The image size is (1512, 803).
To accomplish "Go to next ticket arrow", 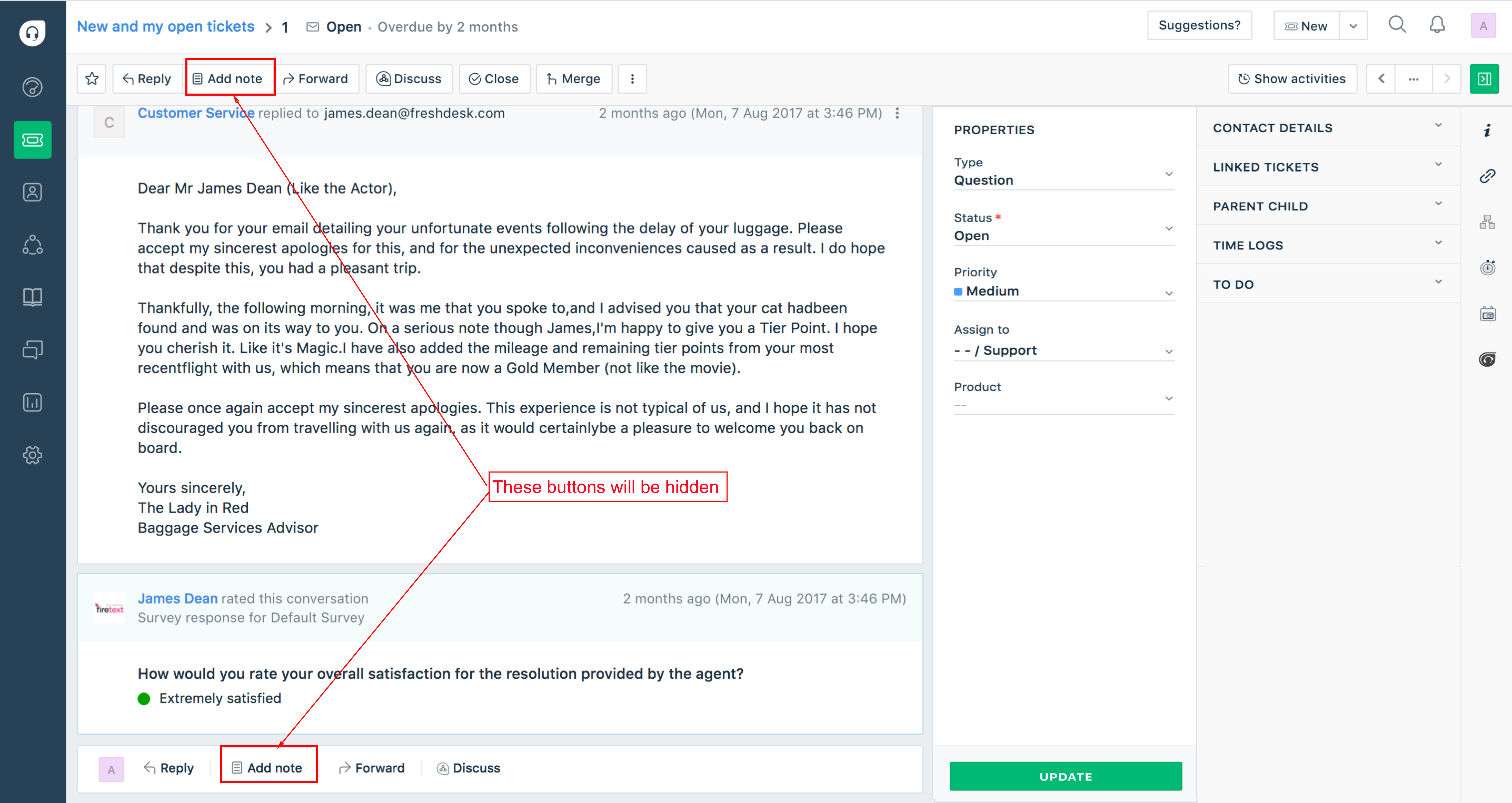I will [1447, 79].
